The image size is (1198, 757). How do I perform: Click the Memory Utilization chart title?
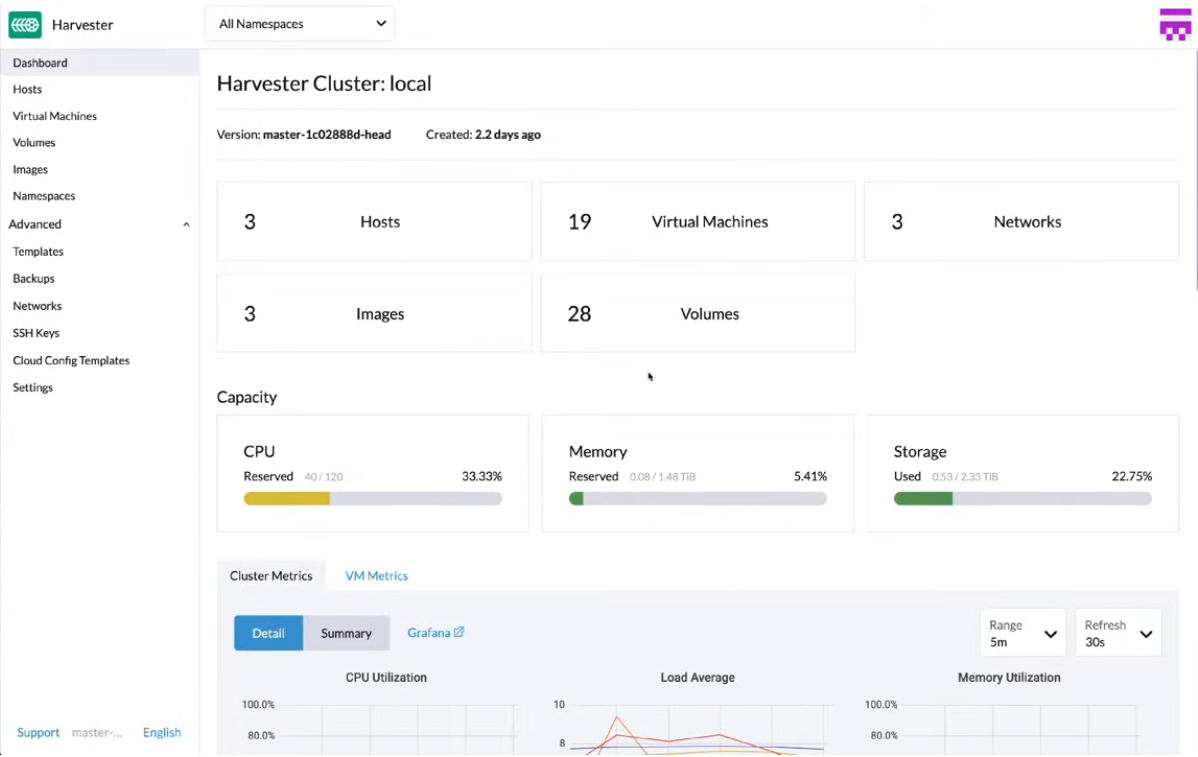(x=1009, y=678)
